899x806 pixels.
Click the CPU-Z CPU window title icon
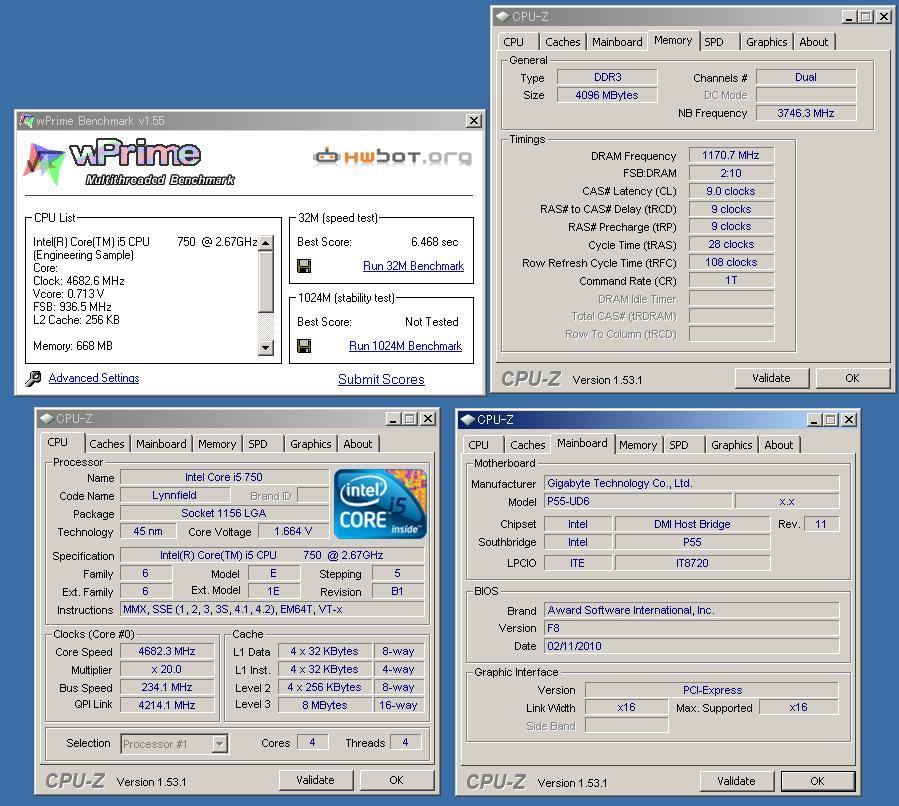click(x=46, y=419)
